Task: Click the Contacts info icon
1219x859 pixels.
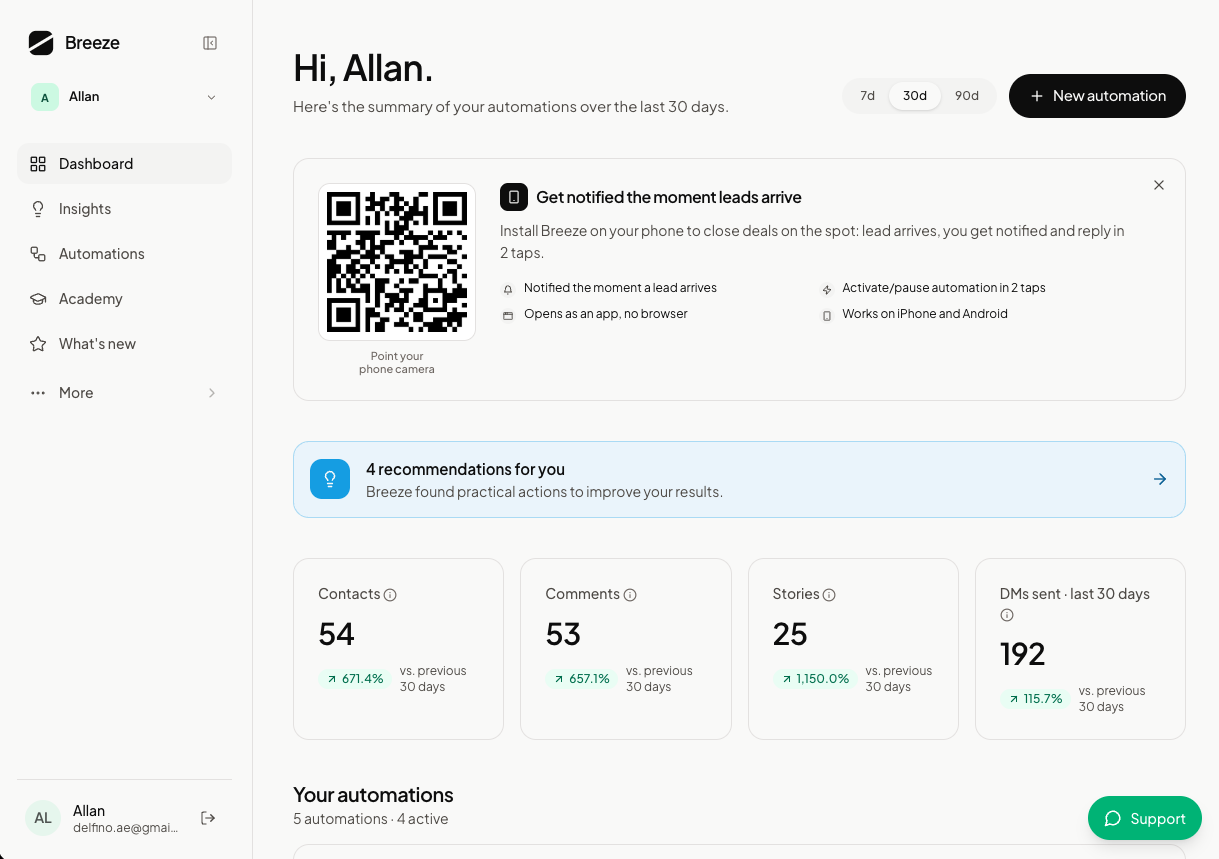Action: coord(390,595)
